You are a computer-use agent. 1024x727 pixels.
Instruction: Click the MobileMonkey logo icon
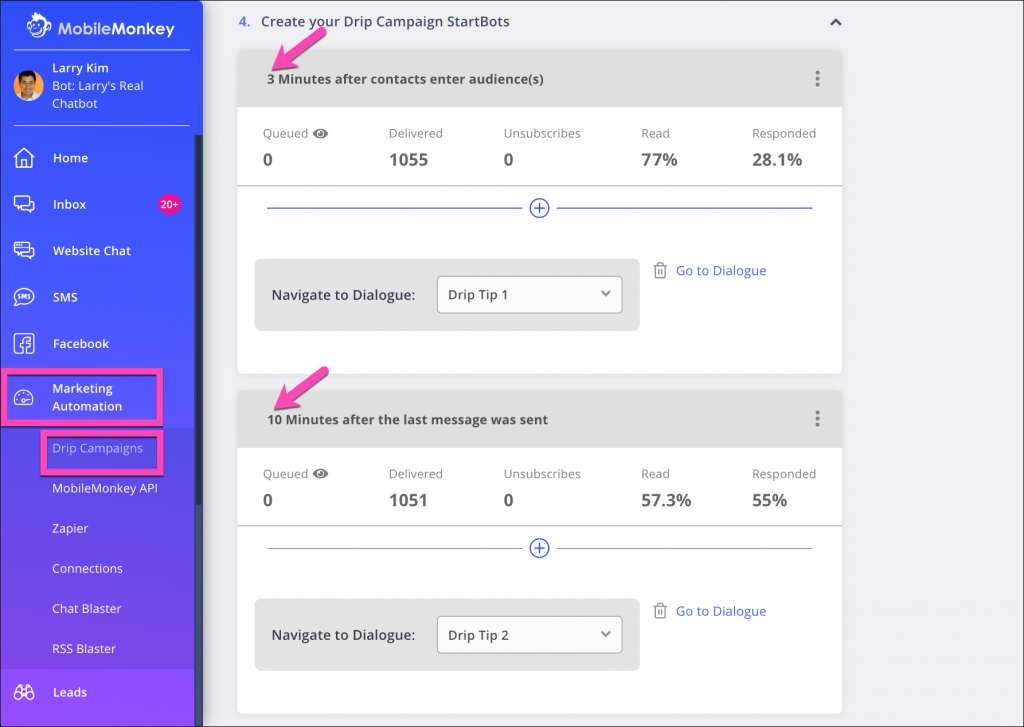click(x=39, y=26)
